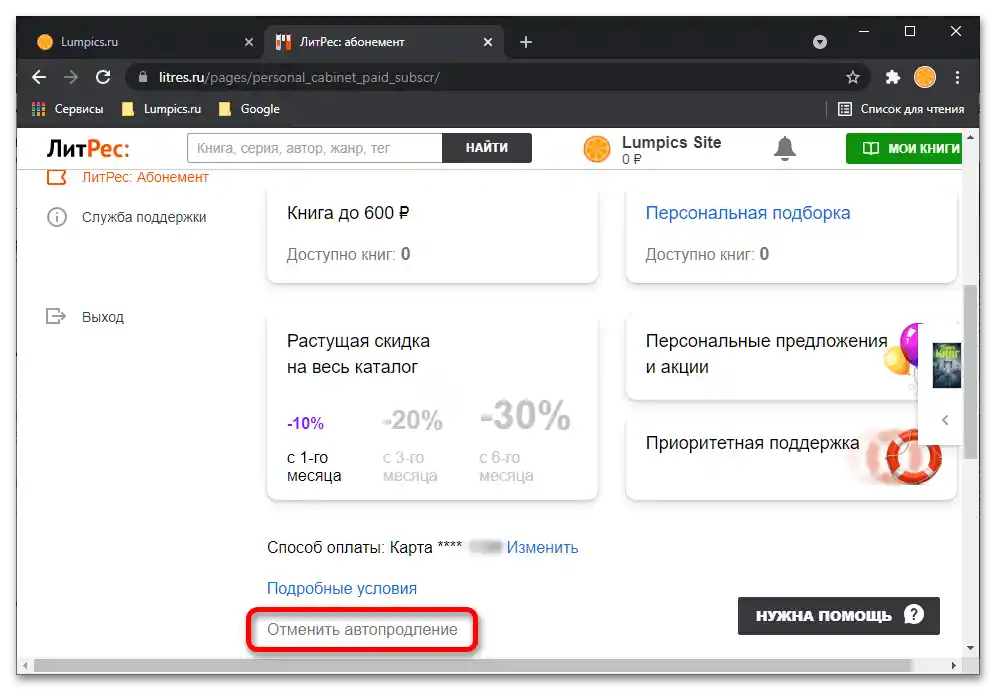
Task: Go back to the previous page
Action: point(39,77)
